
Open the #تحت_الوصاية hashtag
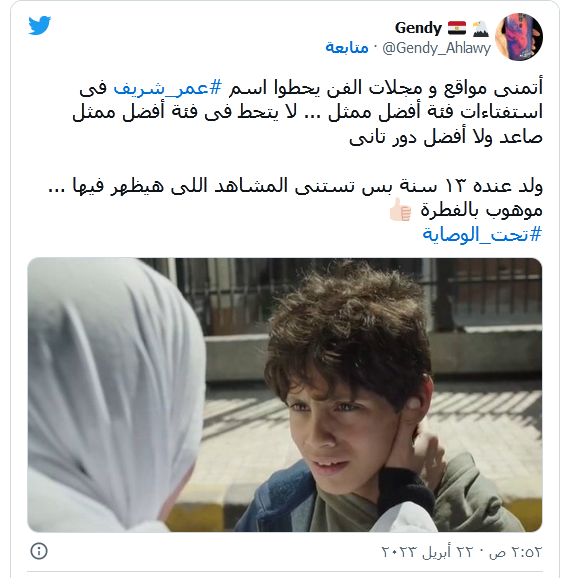482,234
